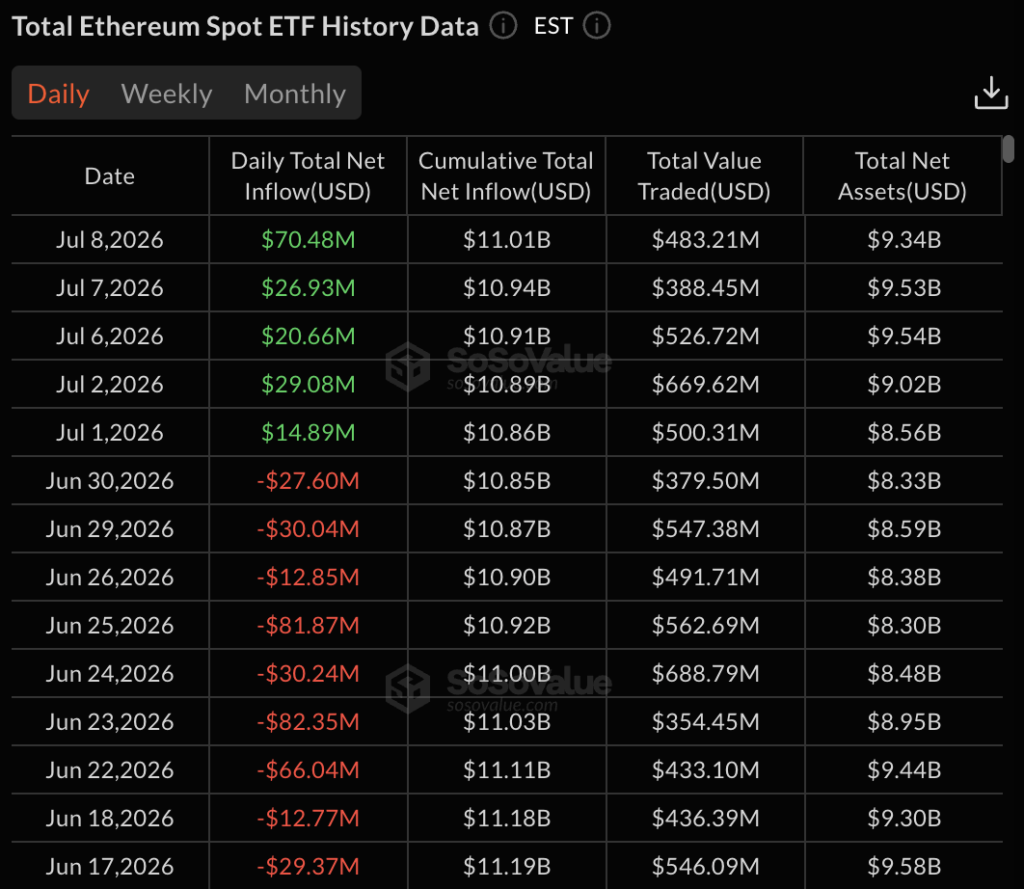Click the -$81.87M outflow value

[x=308, y=626]
